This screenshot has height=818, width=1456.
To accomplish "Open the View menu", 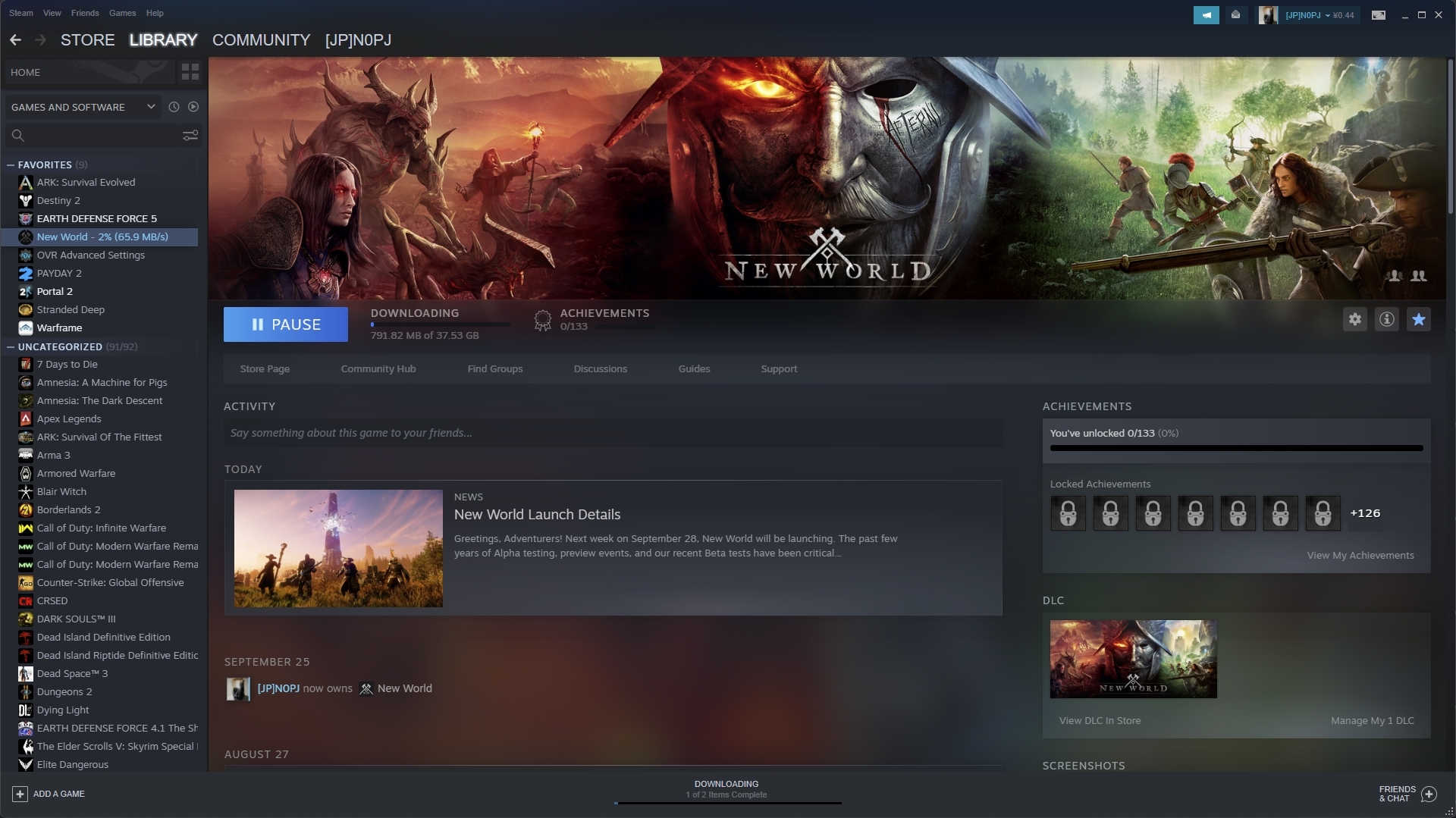I will click(x=52, y=13).
